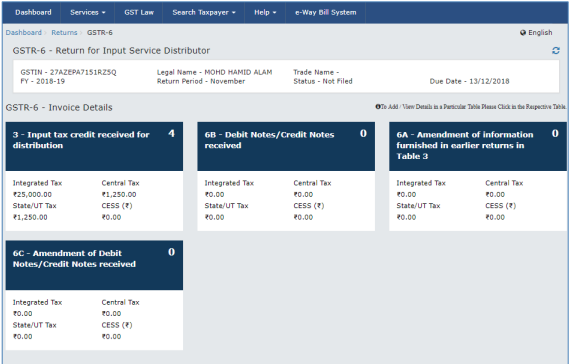The height and width of the screenshot is (364, 571).
Task: Click the Trade Name label
Action: [x=316, y=72]
